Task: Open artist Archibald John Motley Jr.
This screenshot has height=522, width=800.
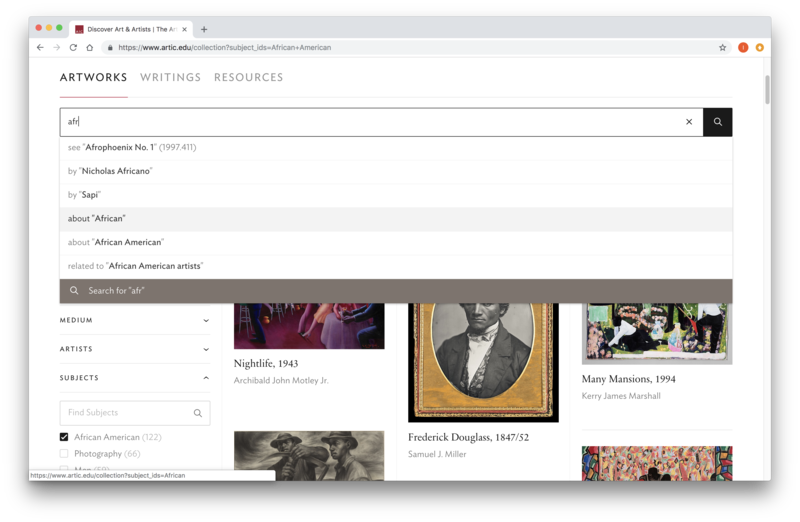Action: [281, 381]
